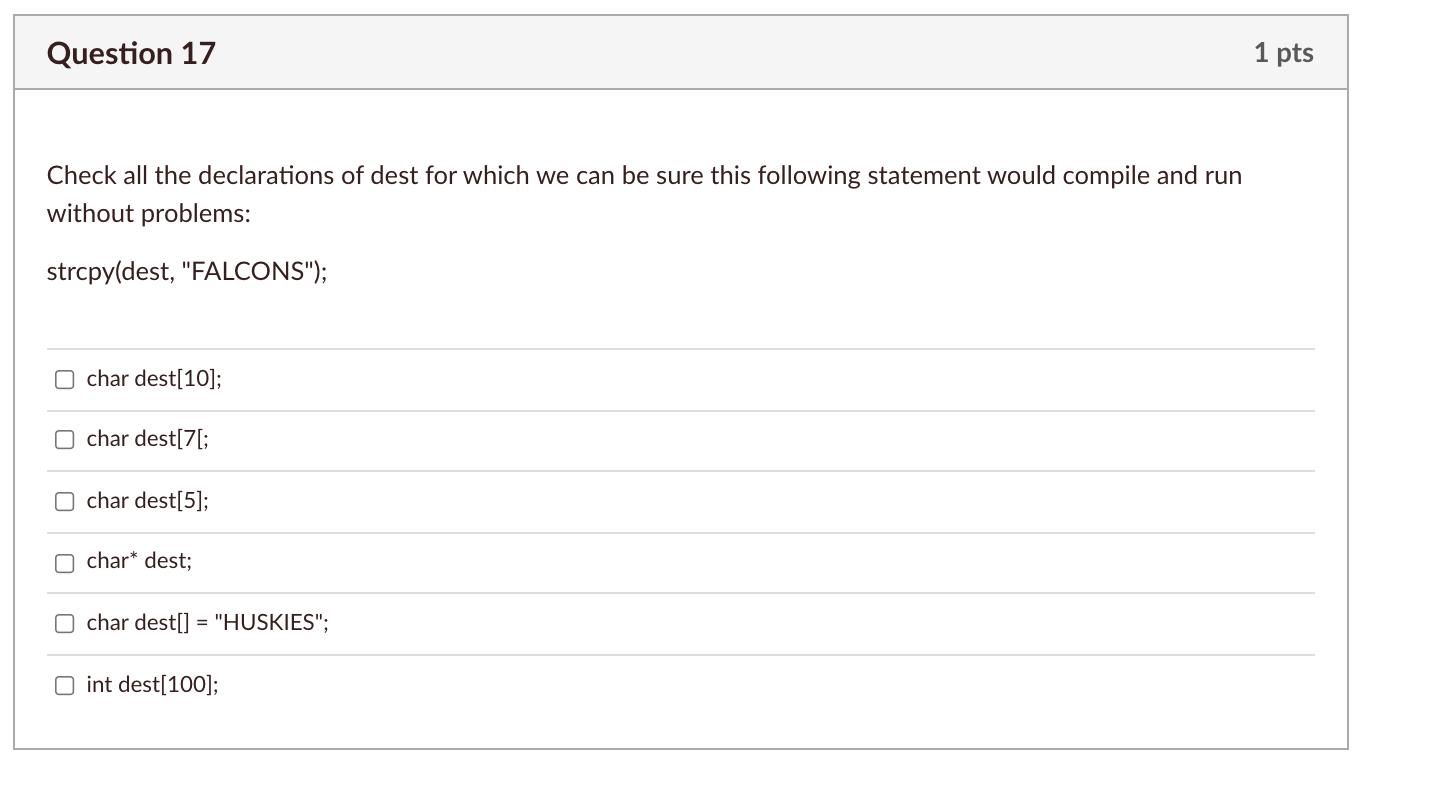The image size is (1443, 786).
Task: Click the 'Question 17' heading
Action: [x=130, y=52]
